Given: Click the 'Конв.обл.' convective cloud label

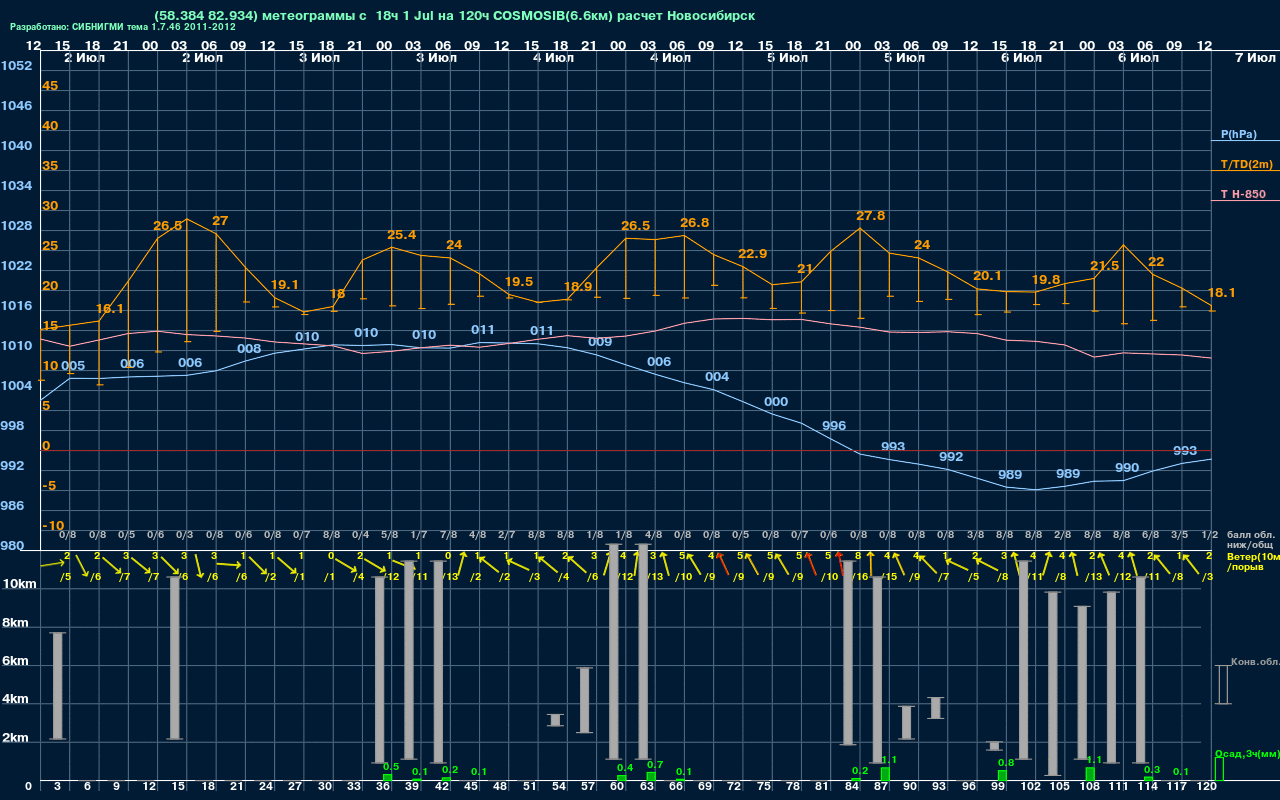Looking at the screenshot, I should click(x=1254, y=662).
